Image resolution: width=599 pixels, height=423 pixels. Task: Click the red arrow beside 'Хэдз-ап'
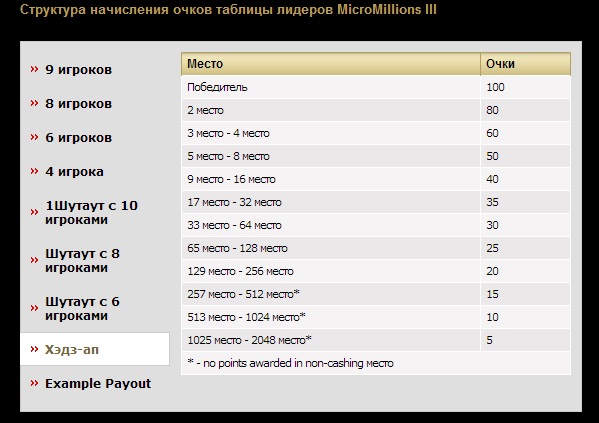(x=34, y=349)
